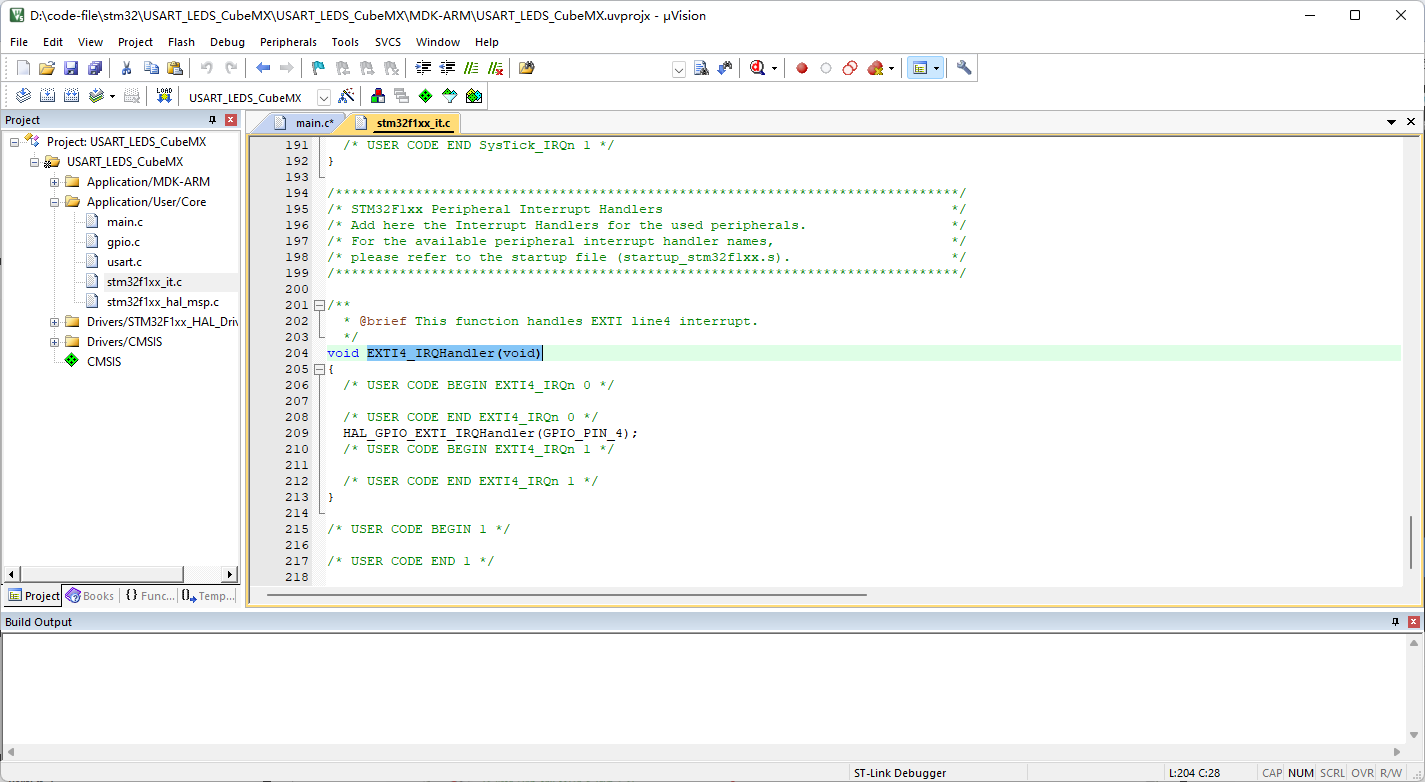The height and width of the screenshot is (782, 1425).
Task: Open the window layout dropdown arrow
Action: pyautogui.click(x=937, y=68)
